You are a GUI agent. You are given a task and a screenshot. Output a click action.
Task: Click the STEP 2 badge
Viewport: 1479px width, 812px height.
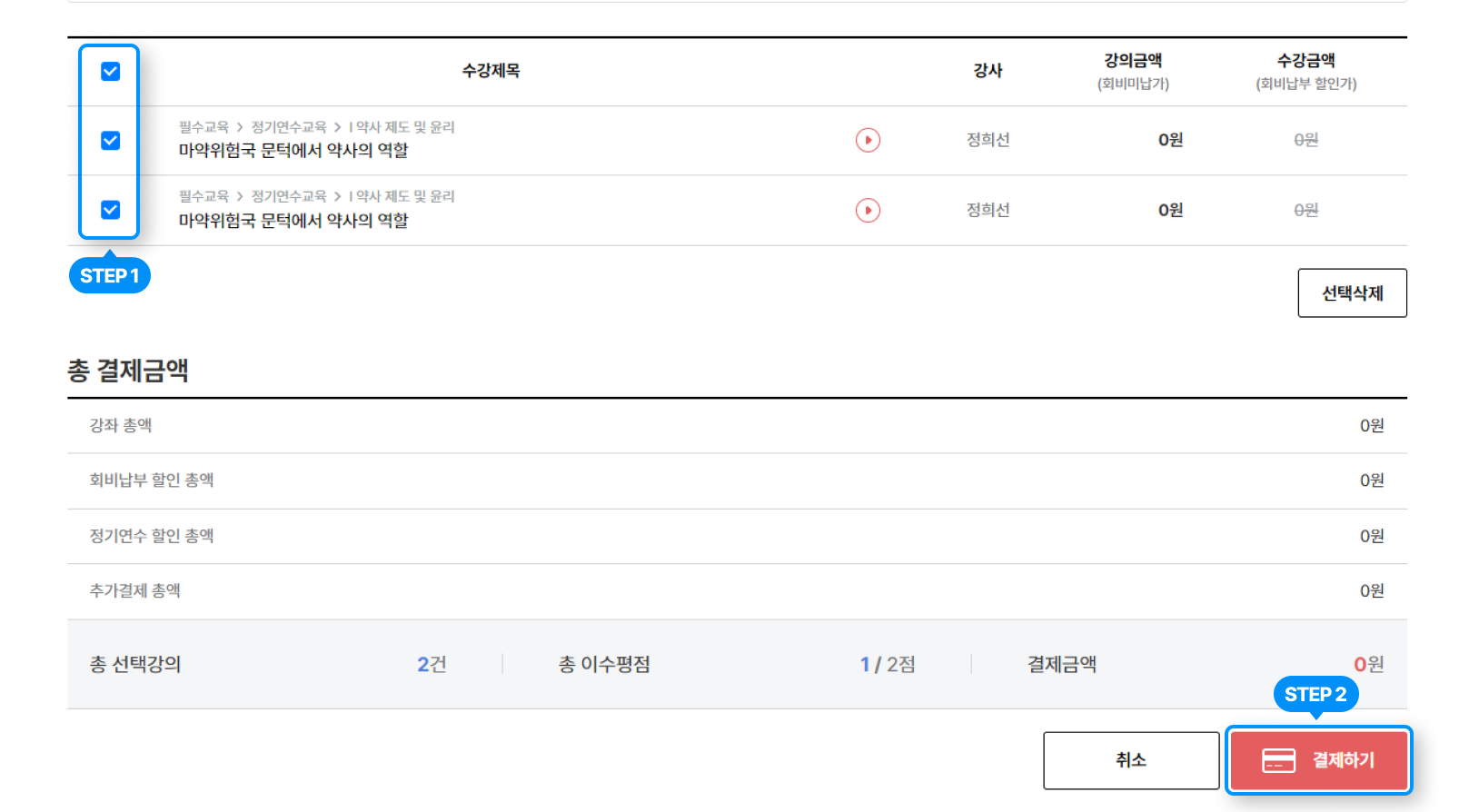tap(1315, 695)
